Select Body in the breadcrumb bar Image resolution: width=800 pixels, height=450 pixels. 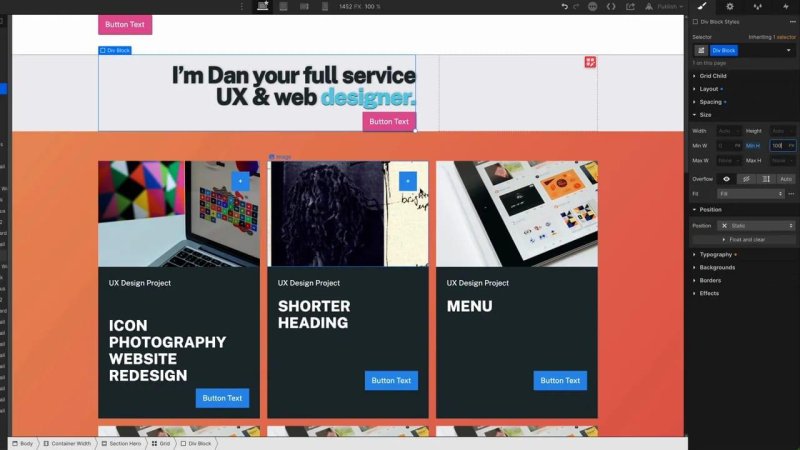pyautogui.click(x=23, y=444)
